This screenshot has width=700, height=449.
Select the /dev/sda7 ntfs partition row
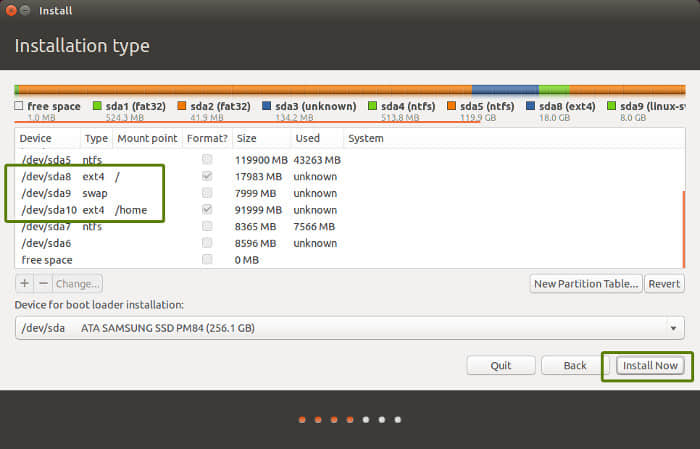(x=100, y=226)
